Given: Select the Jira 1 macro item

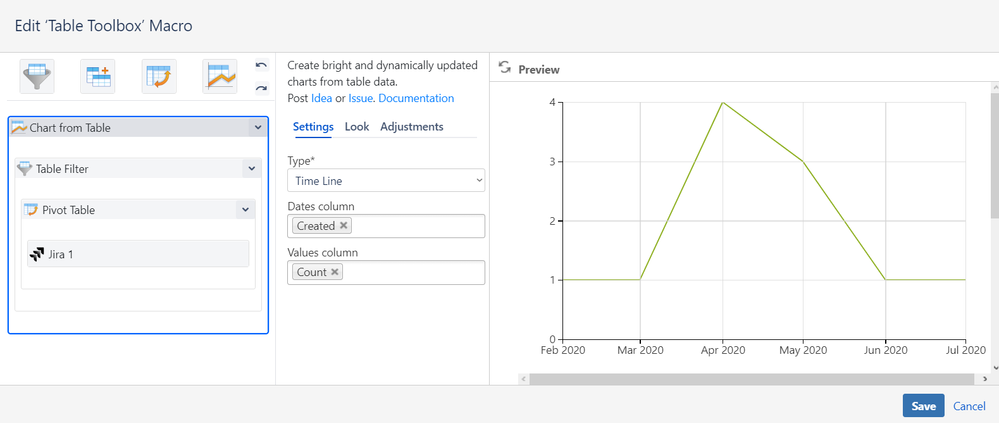Looking at the screenshot, I should pos(138,254).
